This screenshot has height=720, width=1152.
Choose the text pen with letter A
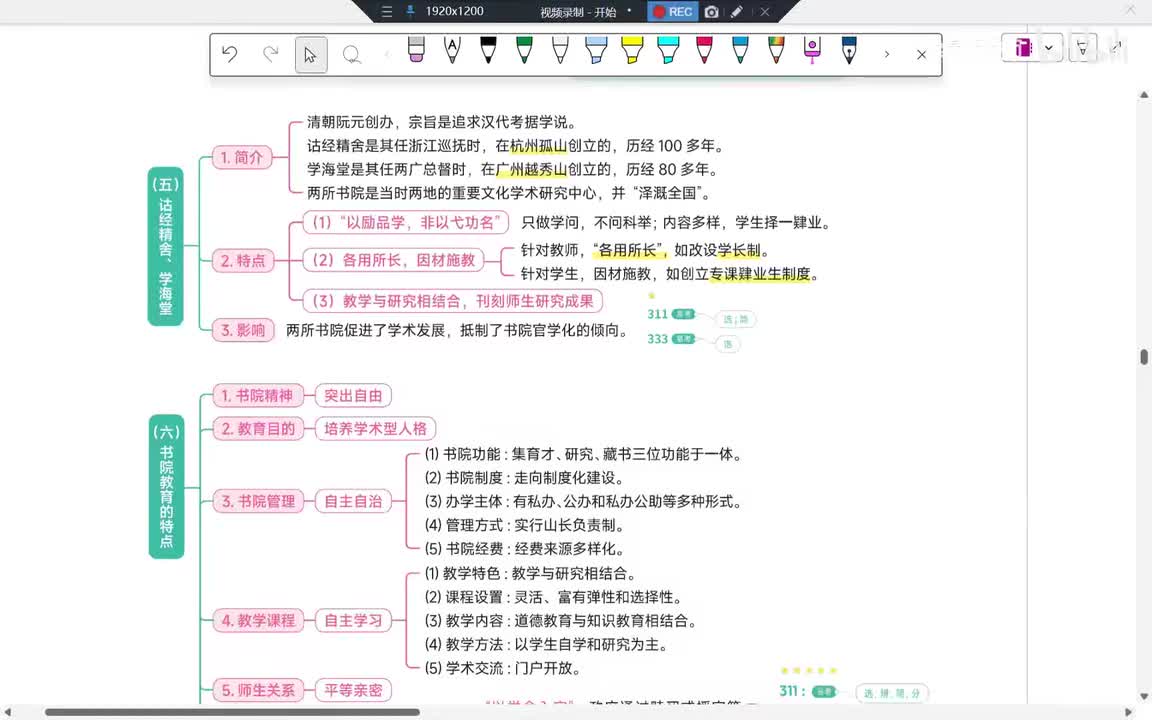click(452, 50)
